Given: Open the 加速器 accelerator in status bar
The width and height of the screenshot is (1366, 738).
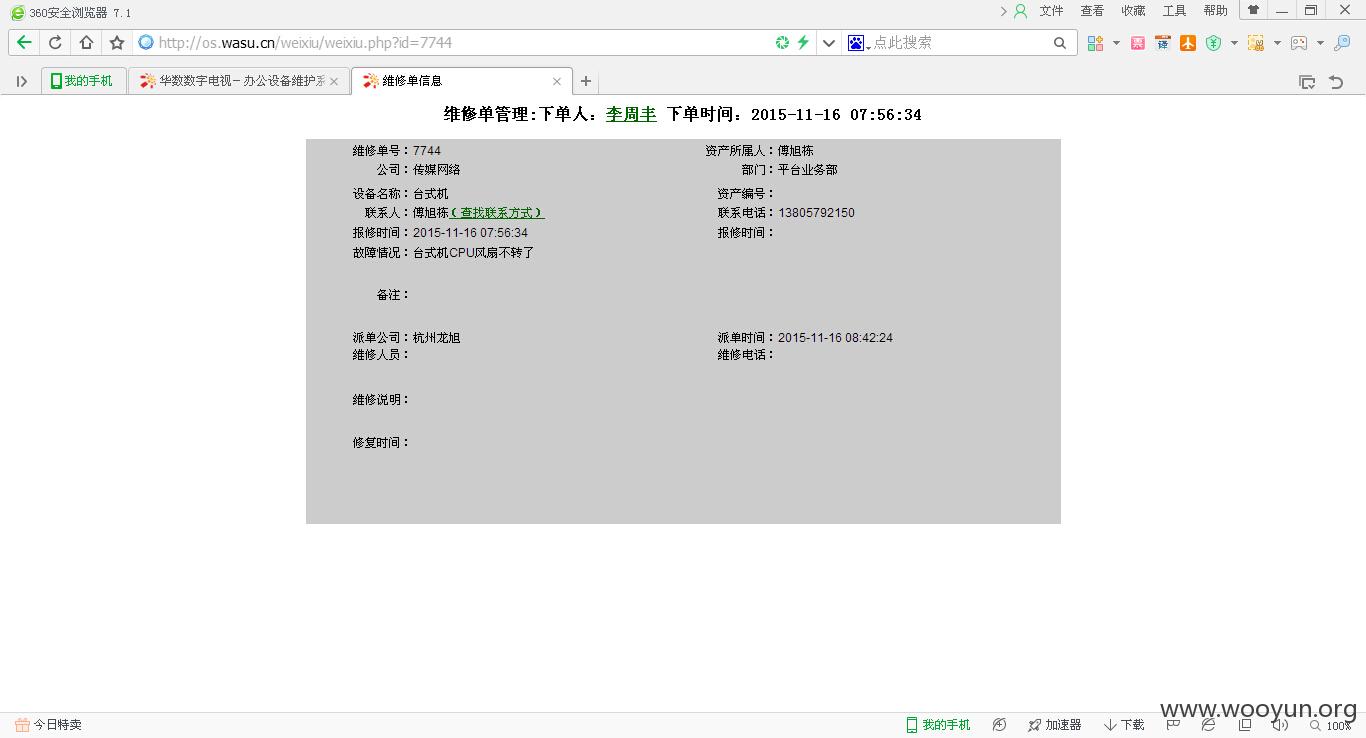Looking at the screenshot, I should [1055, 725].
